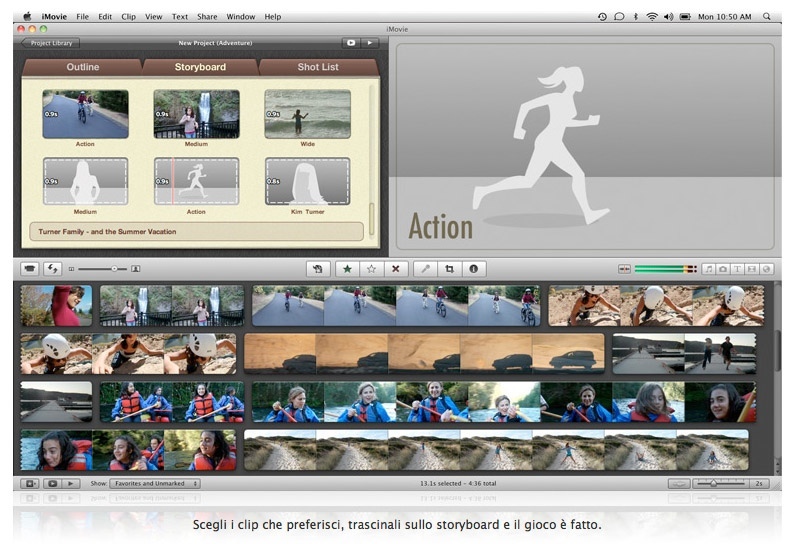Screen dimensions: 796x544
Task: Open Spotlight search in menu bar
Action: [767, 16]
